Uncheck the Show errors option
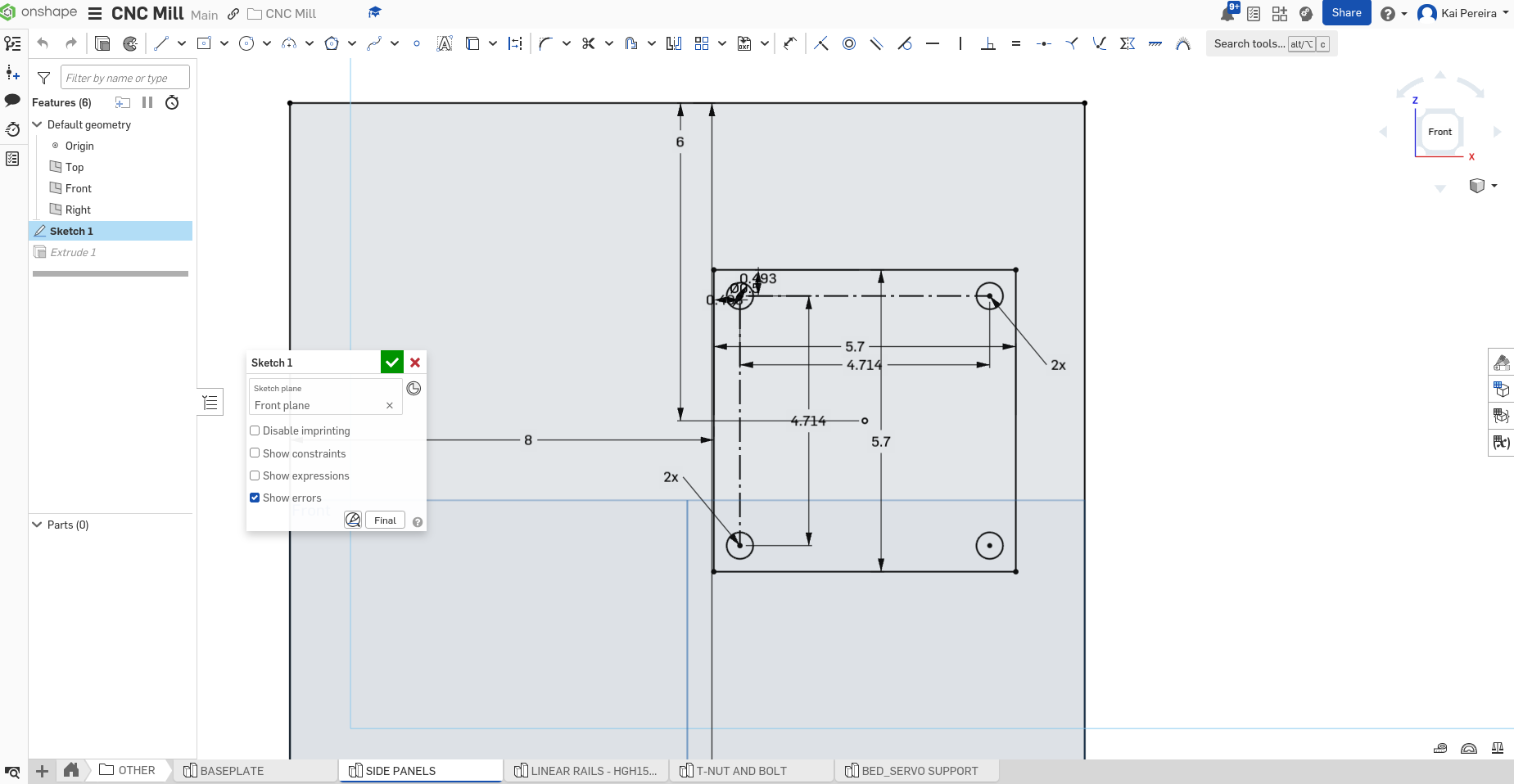 [255, 498]
